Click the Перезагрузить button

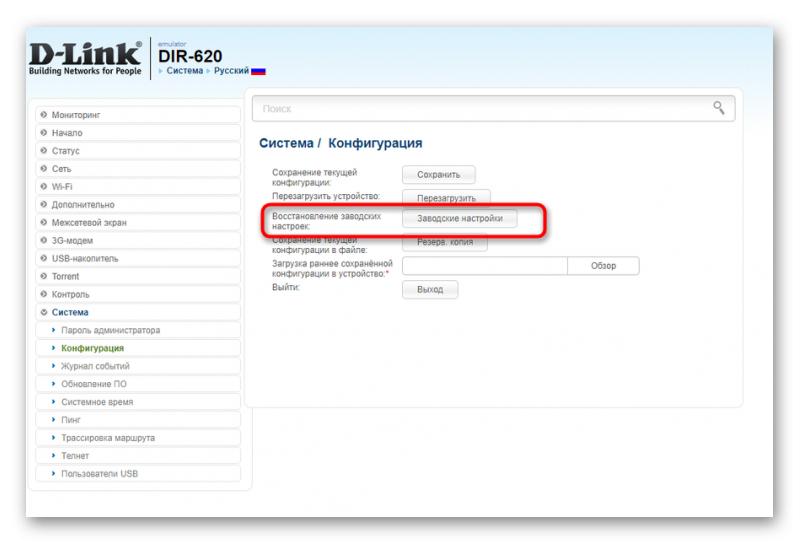tap(446, 197)
